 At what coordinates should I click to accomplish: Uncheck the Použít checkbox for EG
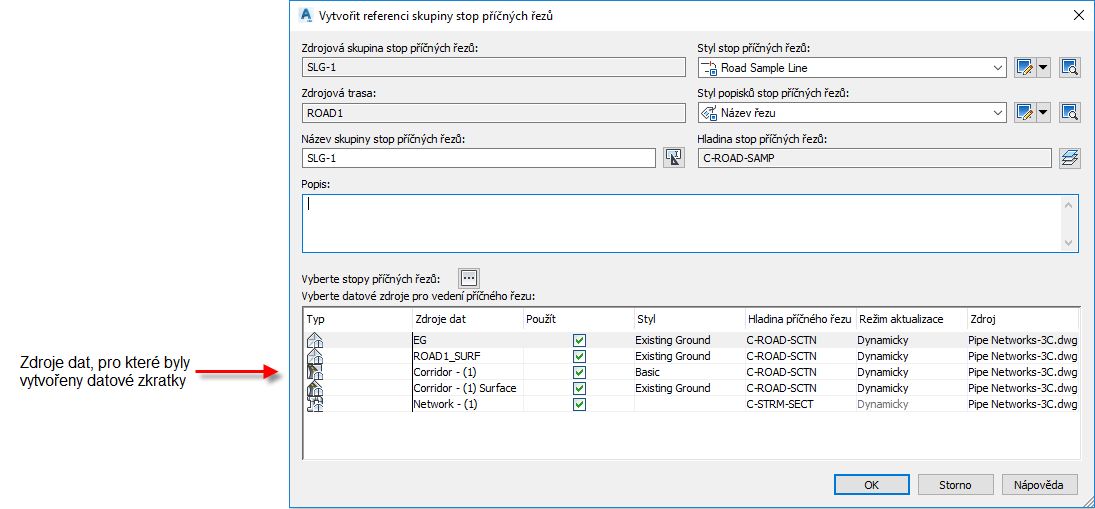[579, 341]
